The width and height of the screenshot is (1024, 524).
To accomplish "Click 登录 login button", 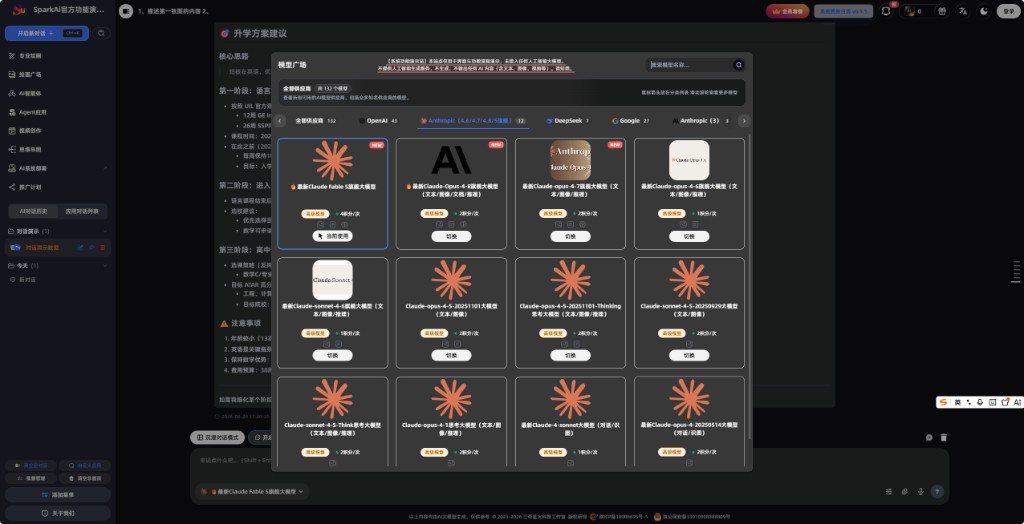I will 1008,11.
